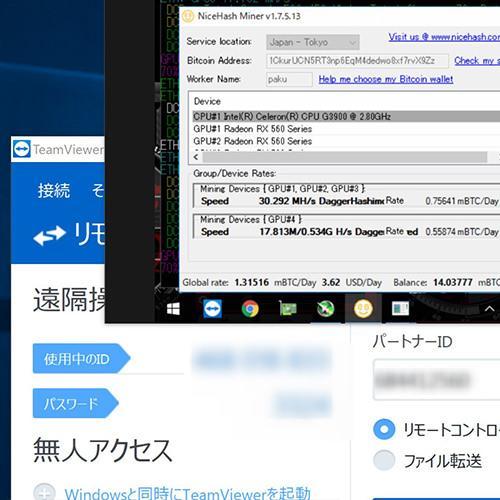Click the remote control arrows icon in TeamViewer

(x=49, y=235)
